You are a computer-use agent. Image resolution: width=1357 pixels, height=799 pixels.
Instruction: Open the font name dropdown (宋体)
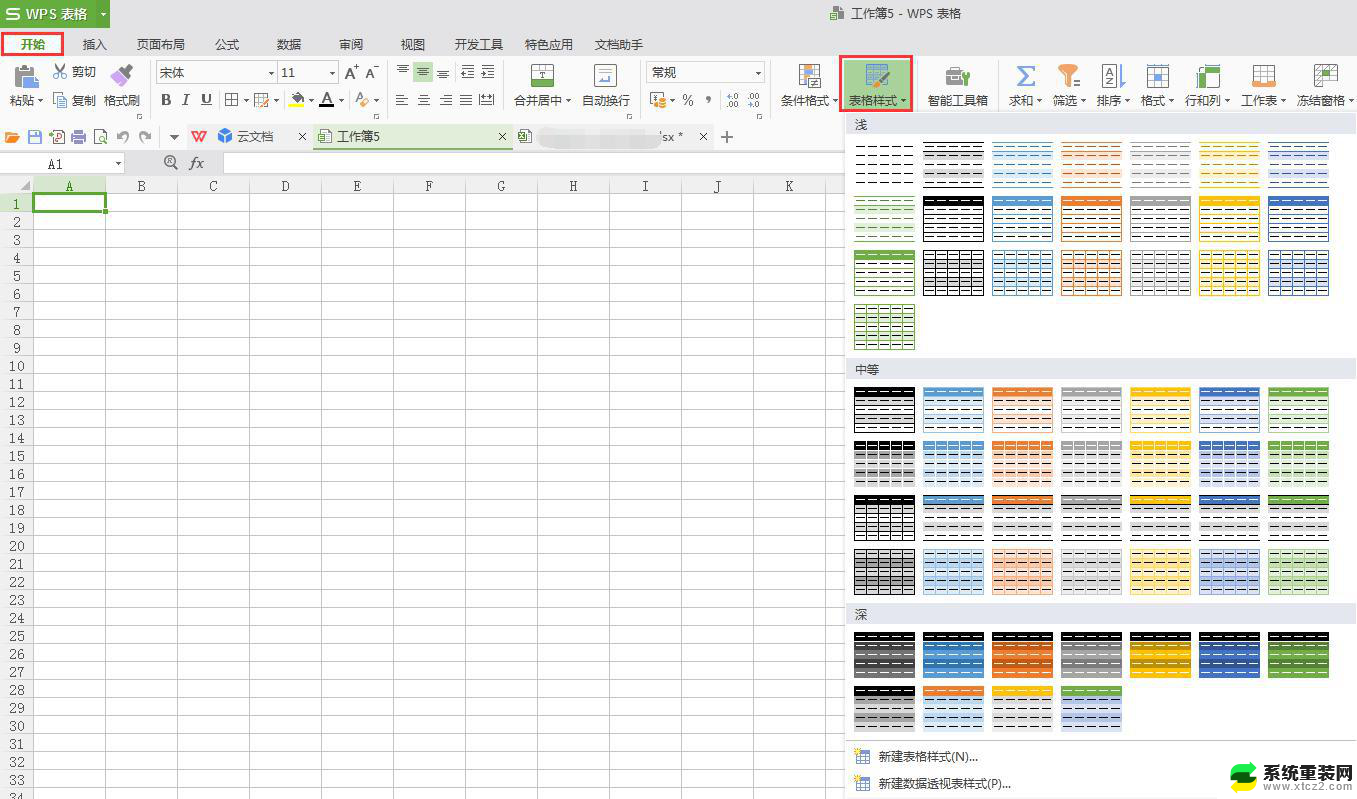tap(270, 73)
